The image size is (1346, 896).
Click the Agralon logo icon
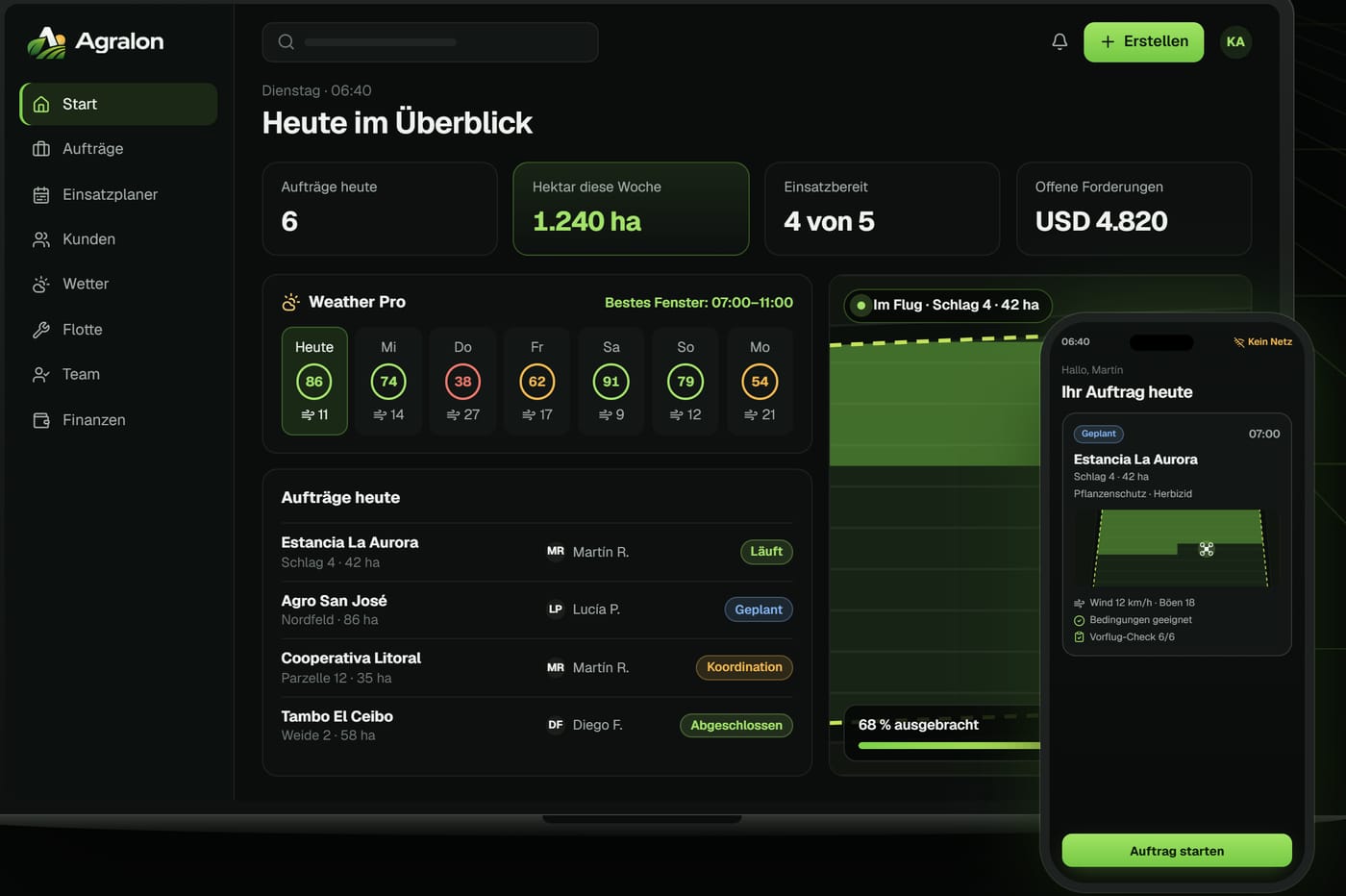click(x=46, y=41)
